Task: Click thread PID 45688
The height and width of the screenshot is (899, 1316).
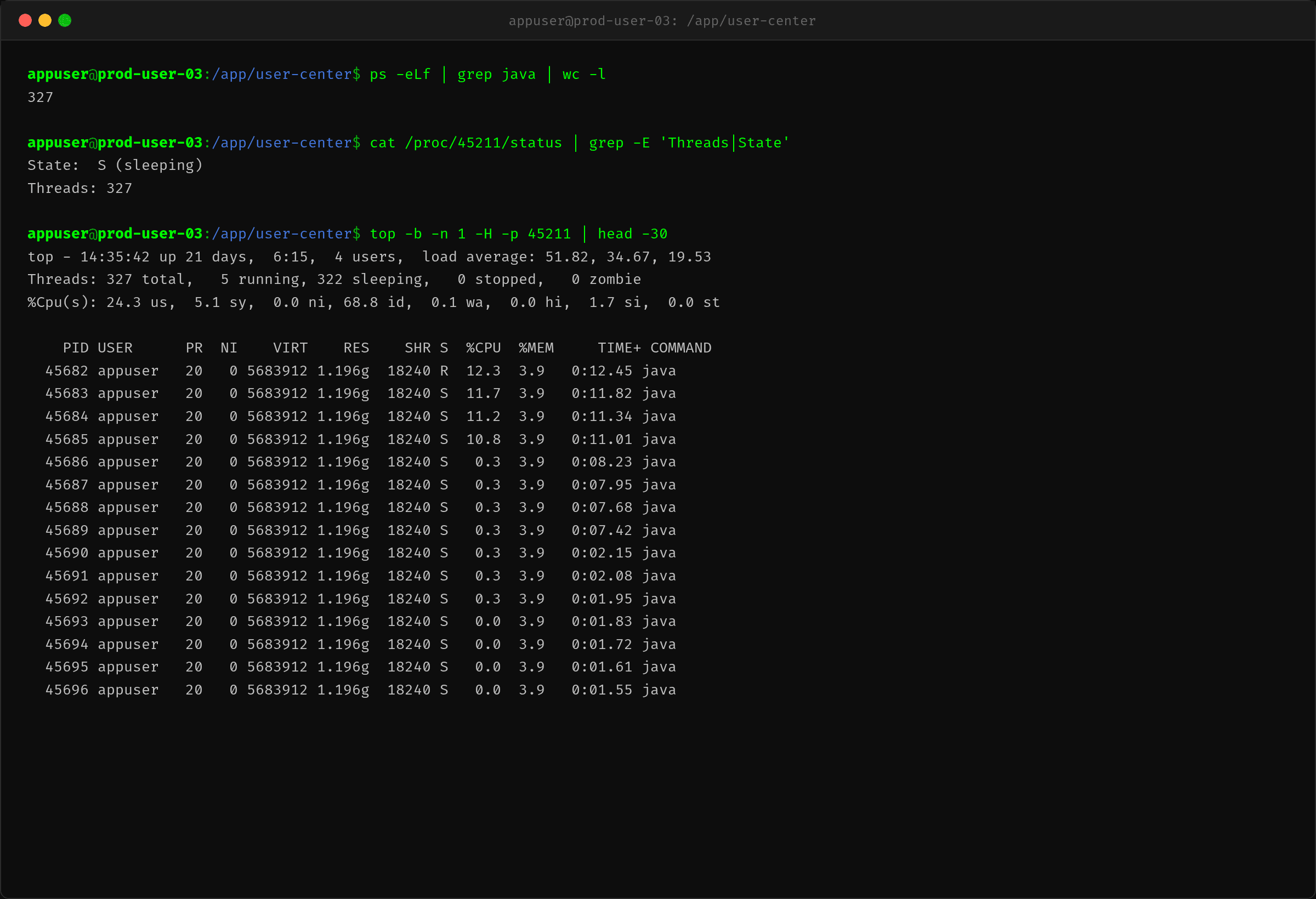Action: (x=67, y=508)
